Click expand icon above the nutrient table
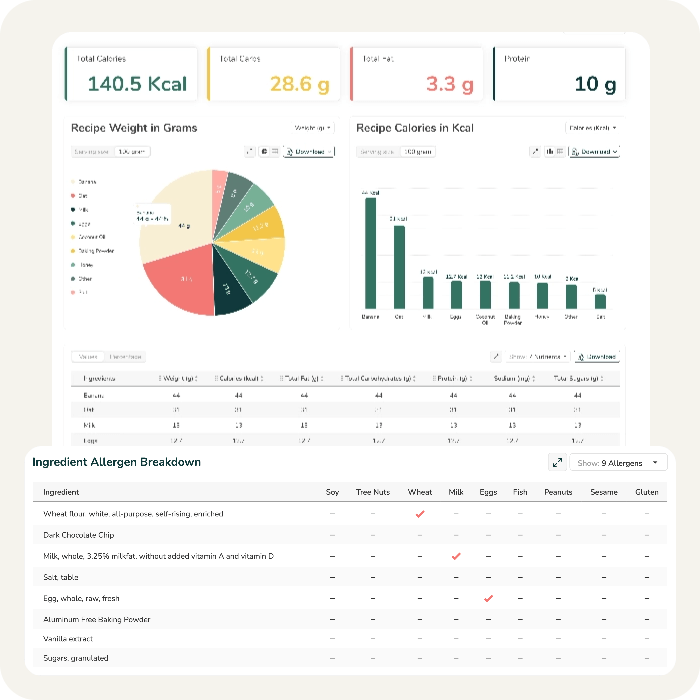Image resolution: width=700 pixels, height=700 pixels. [x=495, y=356]
